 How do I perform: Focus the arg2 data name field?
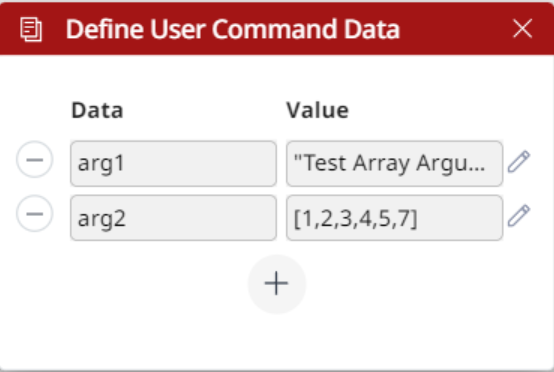pyautogui.click(x=173, y=218)
